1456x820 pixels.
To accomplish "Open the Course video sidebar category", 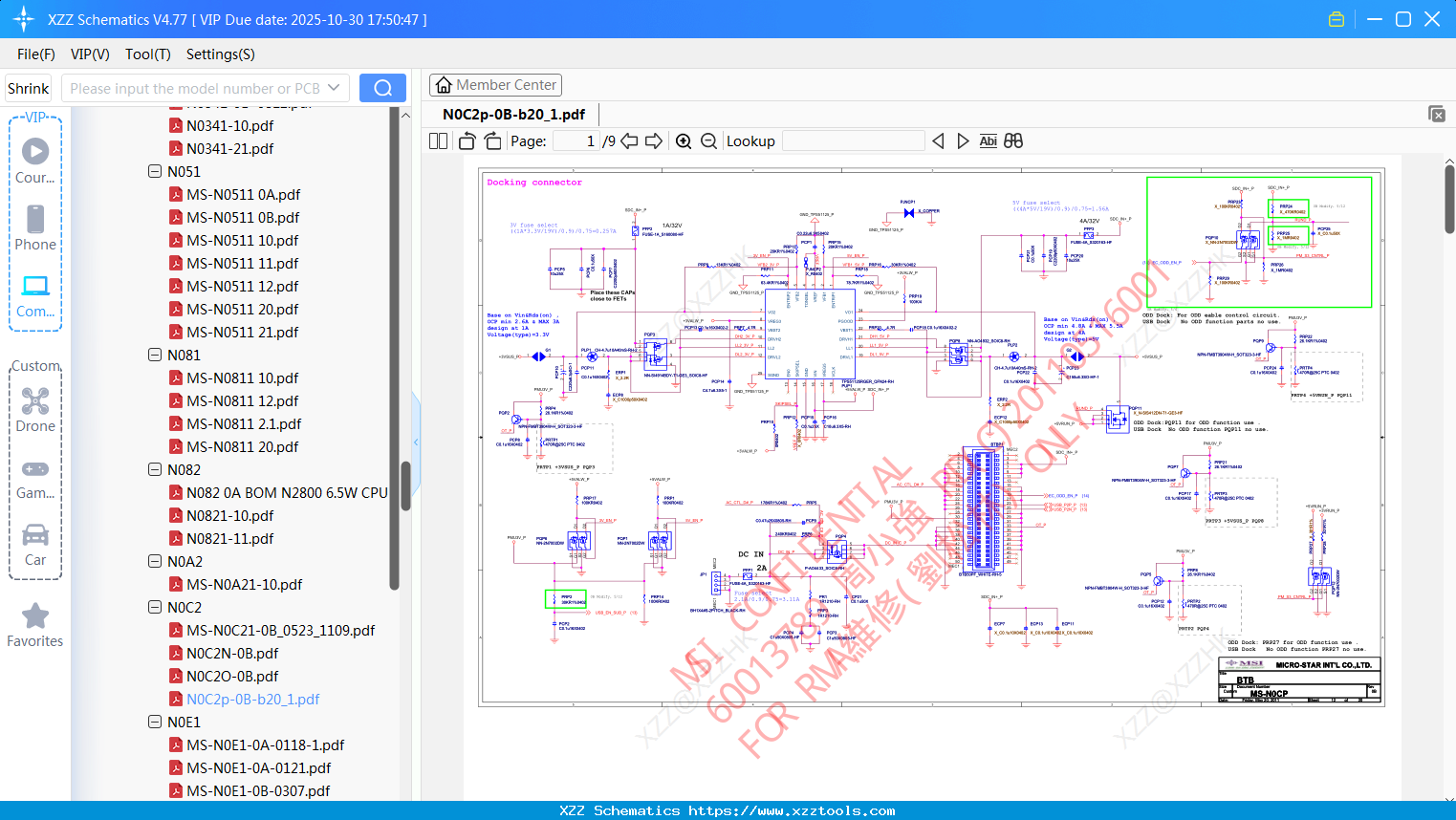I will pos(35,162).
